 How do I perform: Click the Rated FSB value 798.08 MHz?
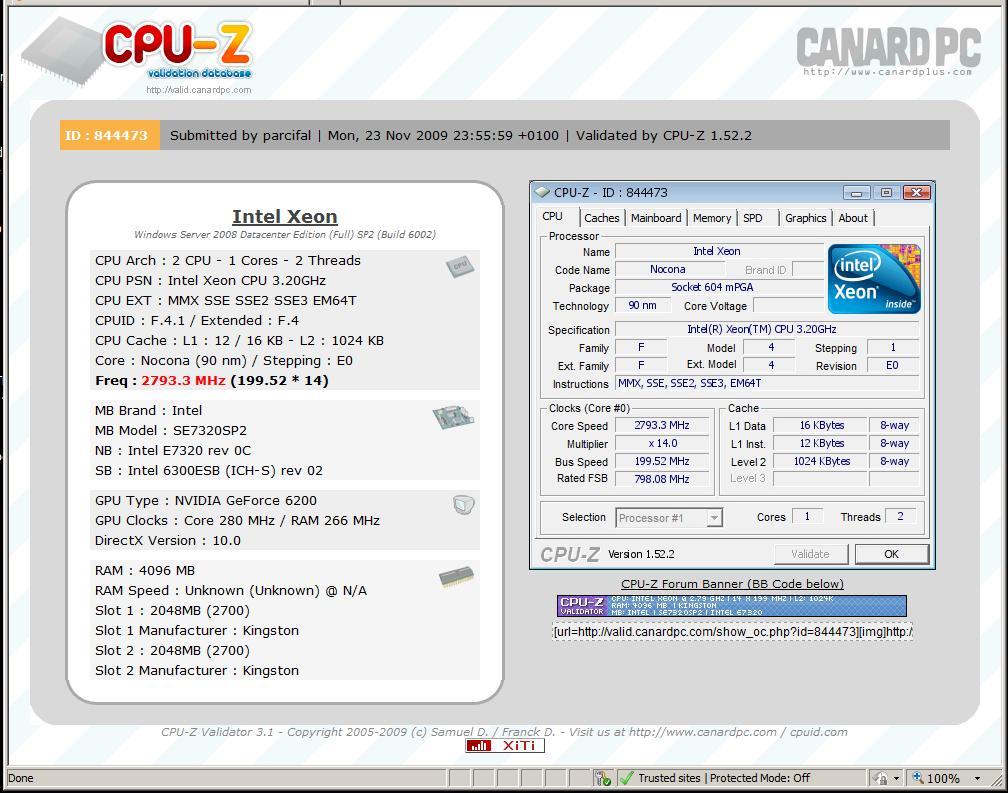point(662,479)
